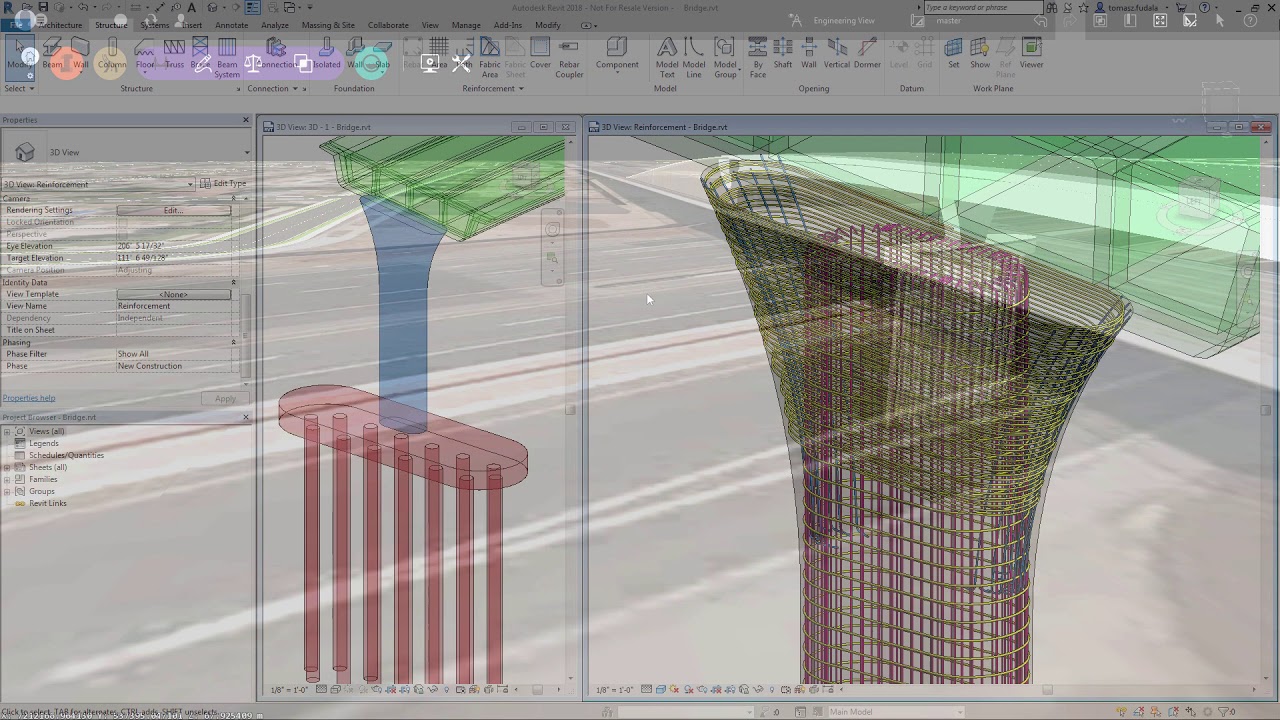
Task: Expand the Groups tree node
Action: point(7,491)
